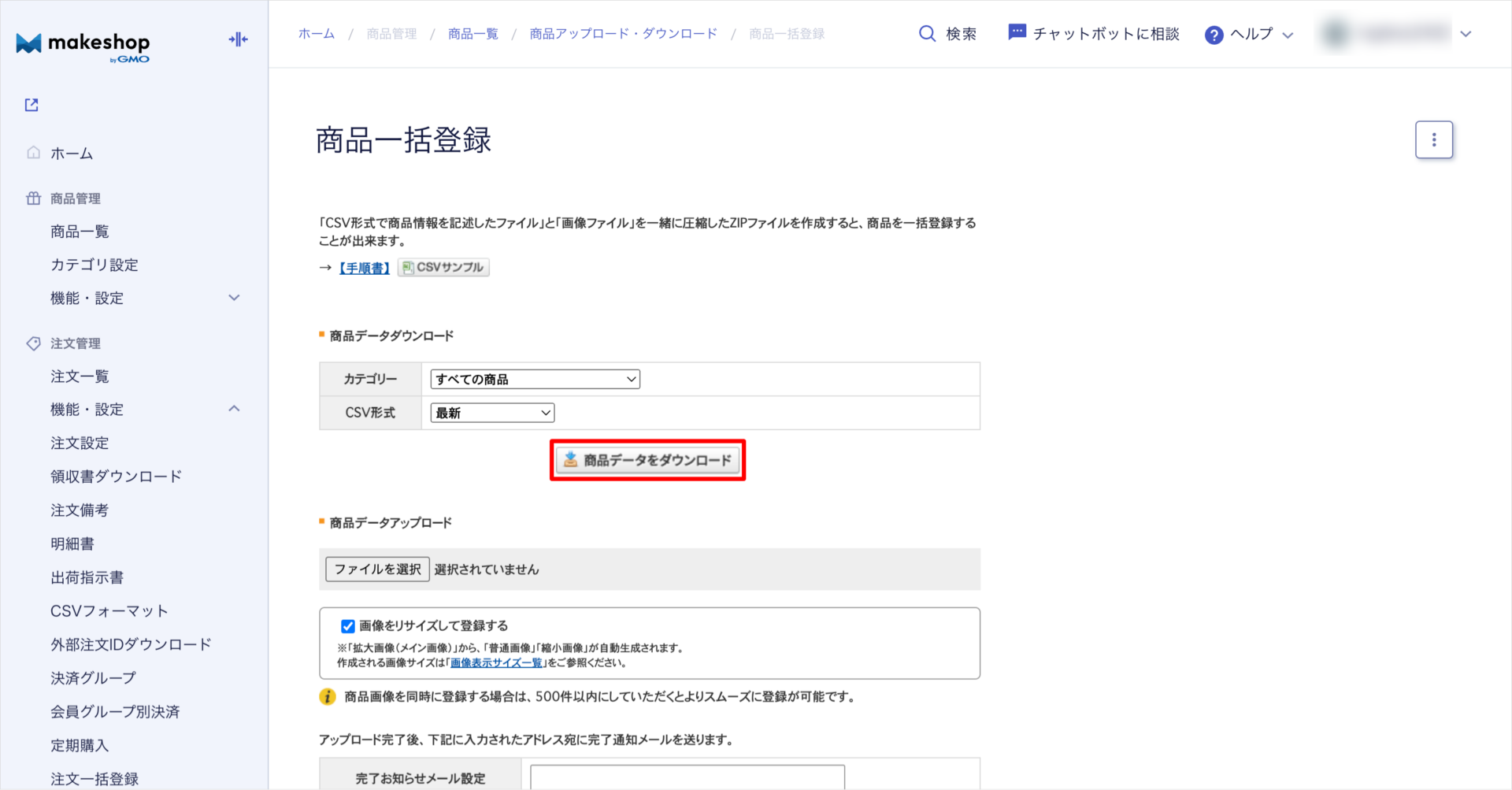This screenshot has height=790, width=1512.
Task: Open 商品一覧 in the sidebar
Action: pos(80,232)
